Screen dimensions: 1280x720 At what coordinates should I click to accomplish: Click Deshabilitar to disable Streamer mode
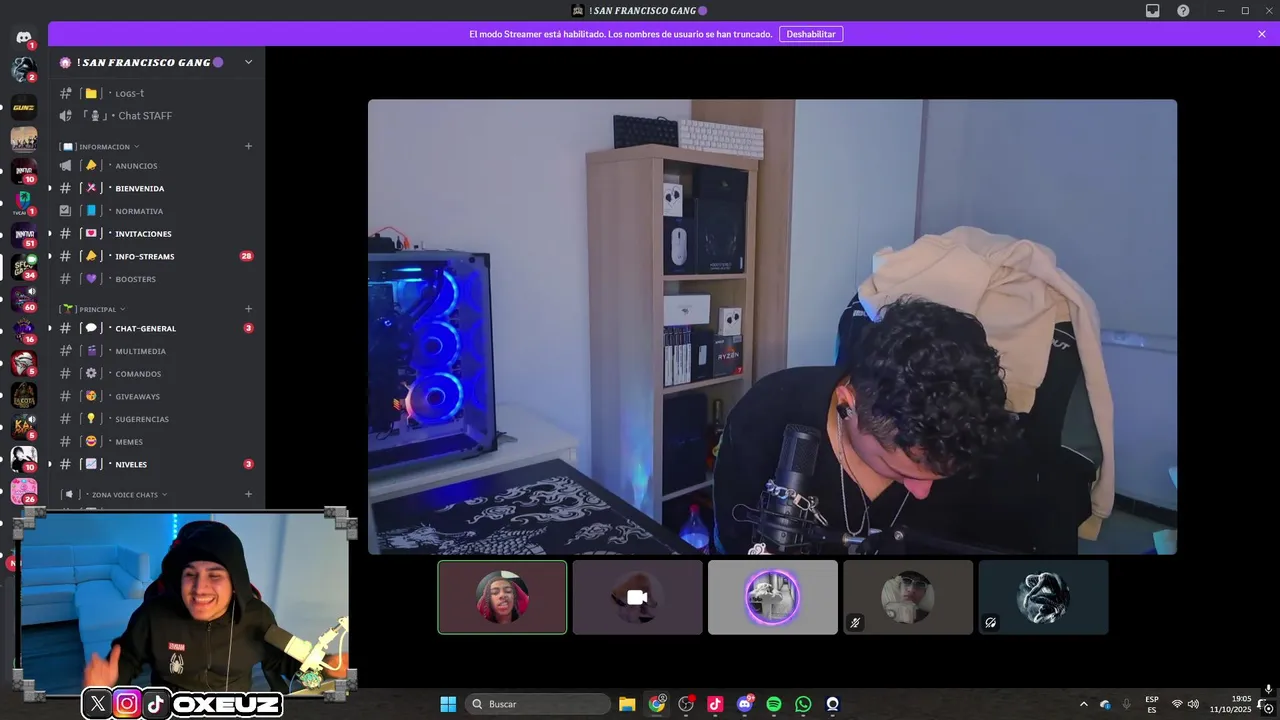pyautogui.click(x=811, y=34)
